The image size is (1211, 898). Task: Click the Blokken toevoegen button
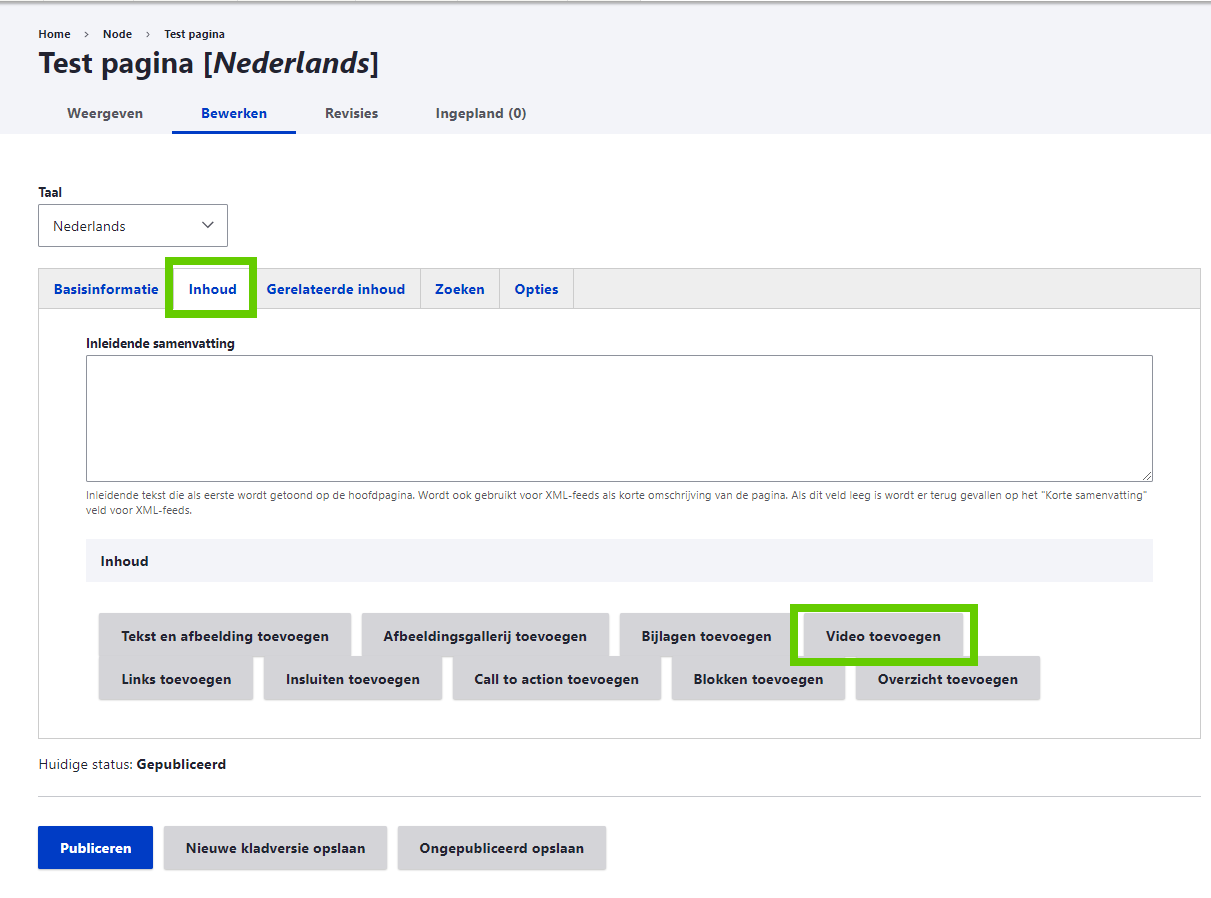758,679
